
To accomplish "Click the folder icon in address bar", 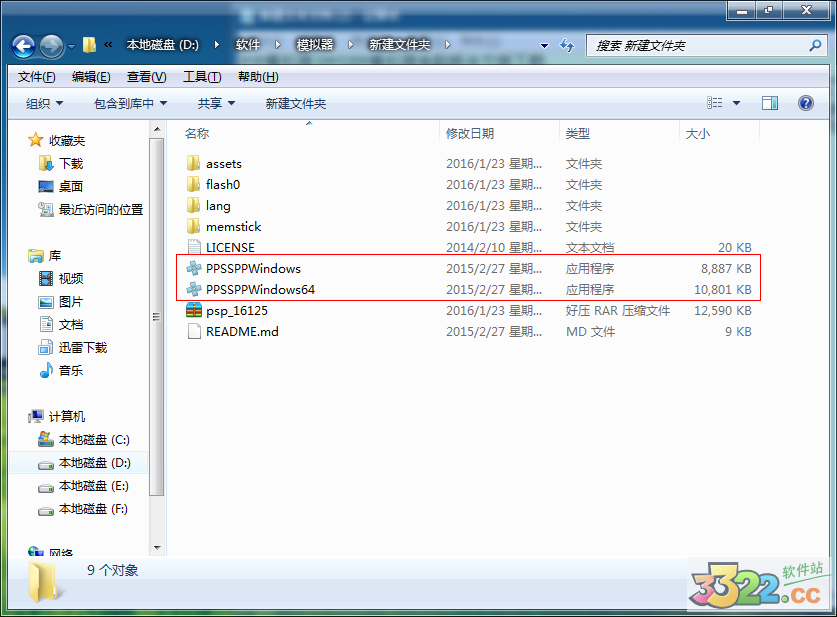I will (90, 45).
